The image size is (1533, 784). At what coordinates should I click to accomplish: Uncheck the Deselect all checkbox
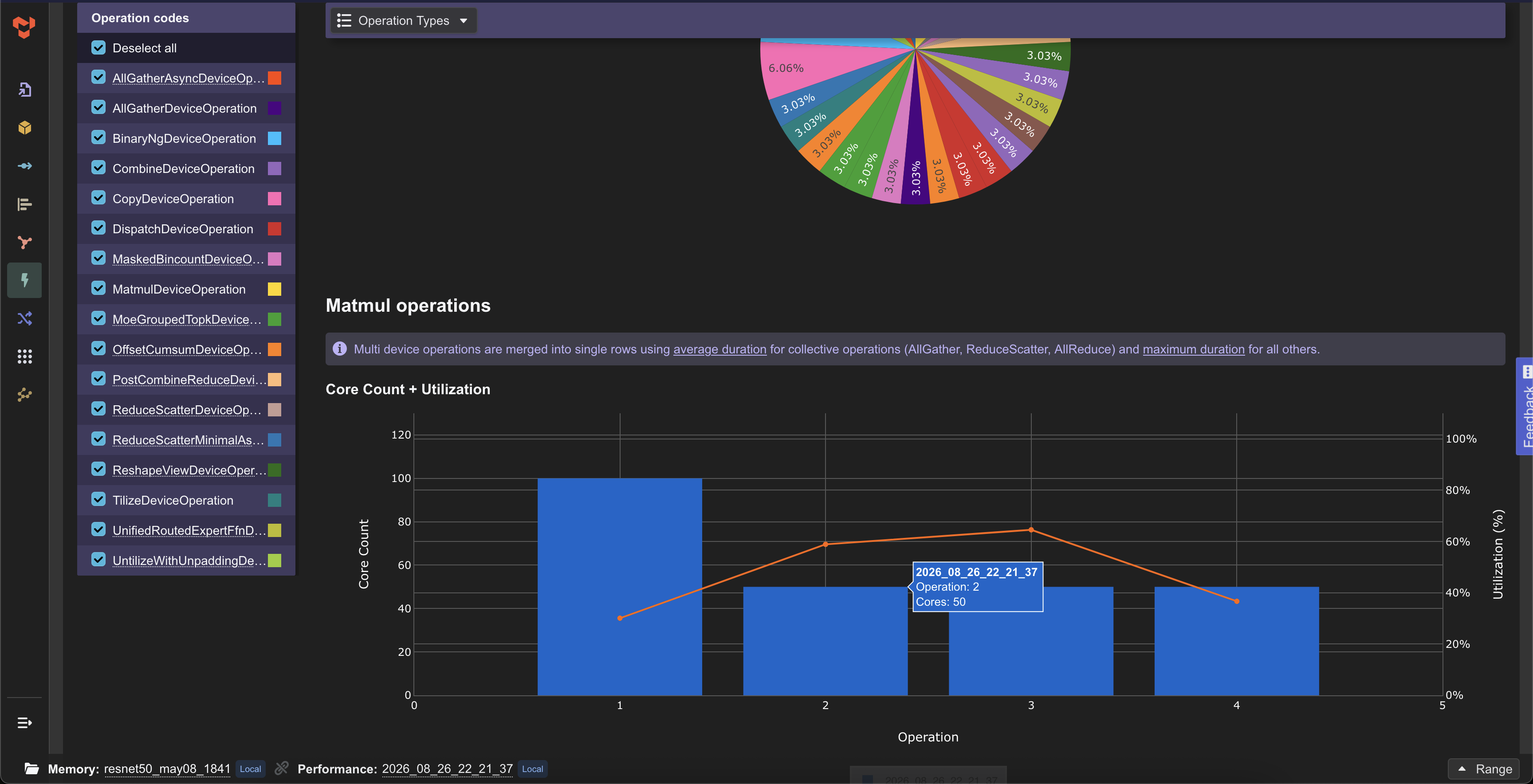coord(98,47)
